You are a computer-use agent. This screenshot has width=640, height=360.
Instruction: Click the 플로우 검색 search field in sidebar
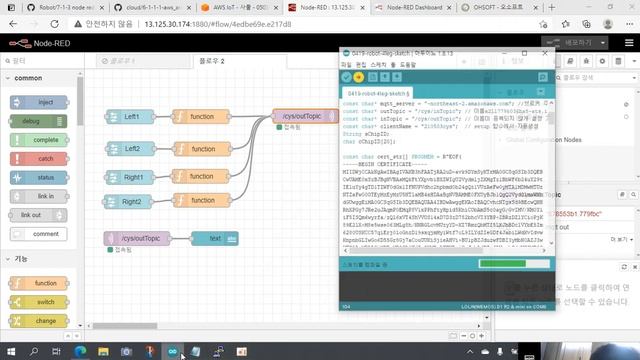(x=596, y=78)
